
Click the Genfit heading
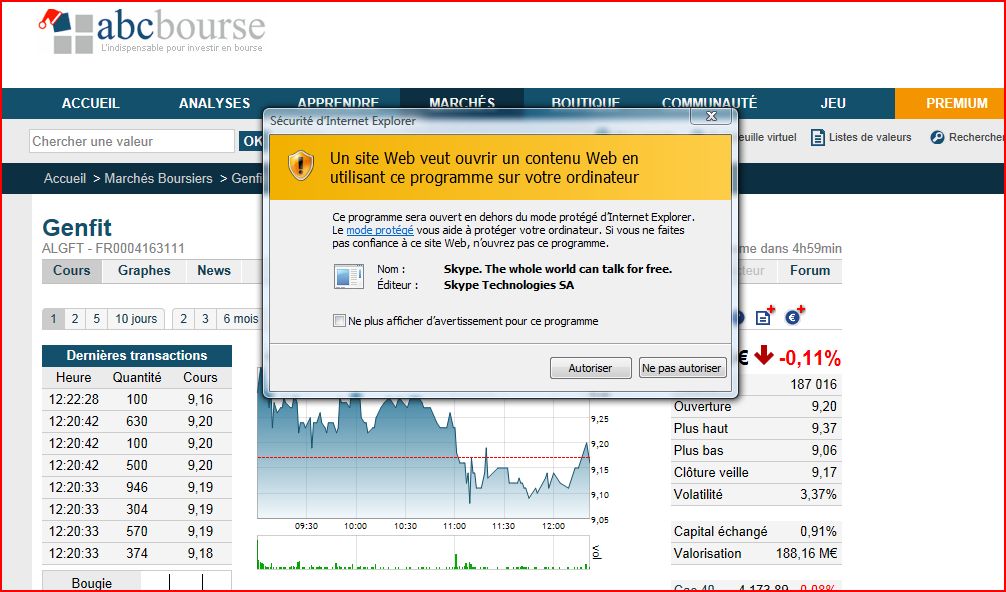coord(77,228)
